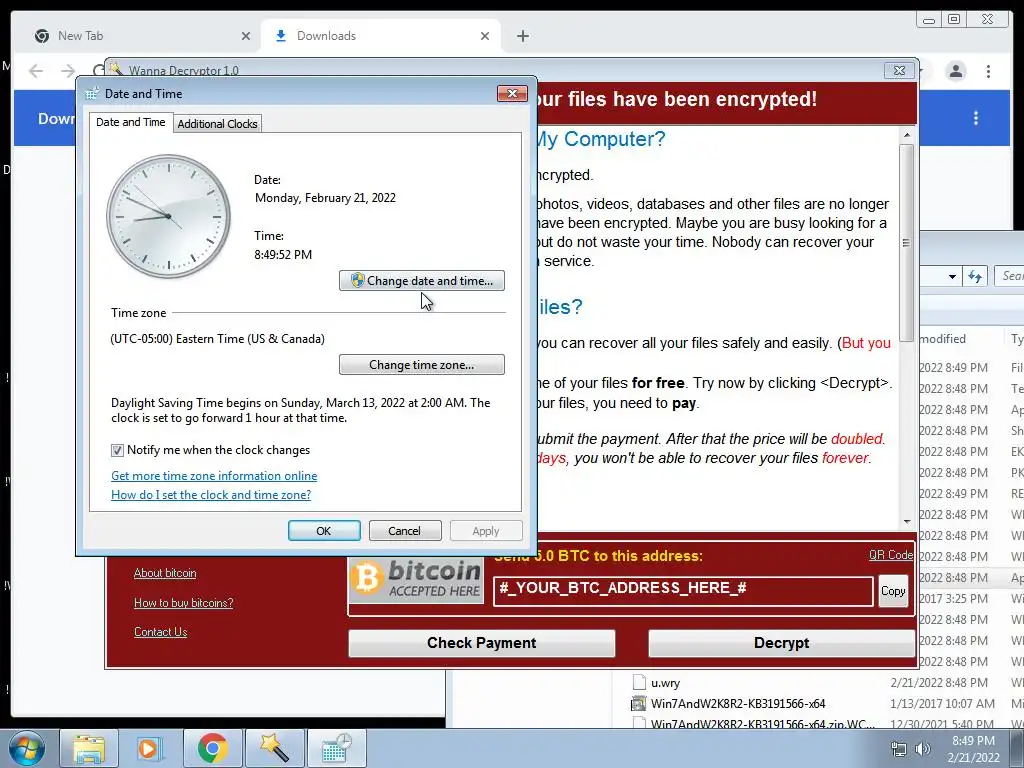1024x768 pixels.
Task: Click the Change date and time button
Action: tap(422, 281)
